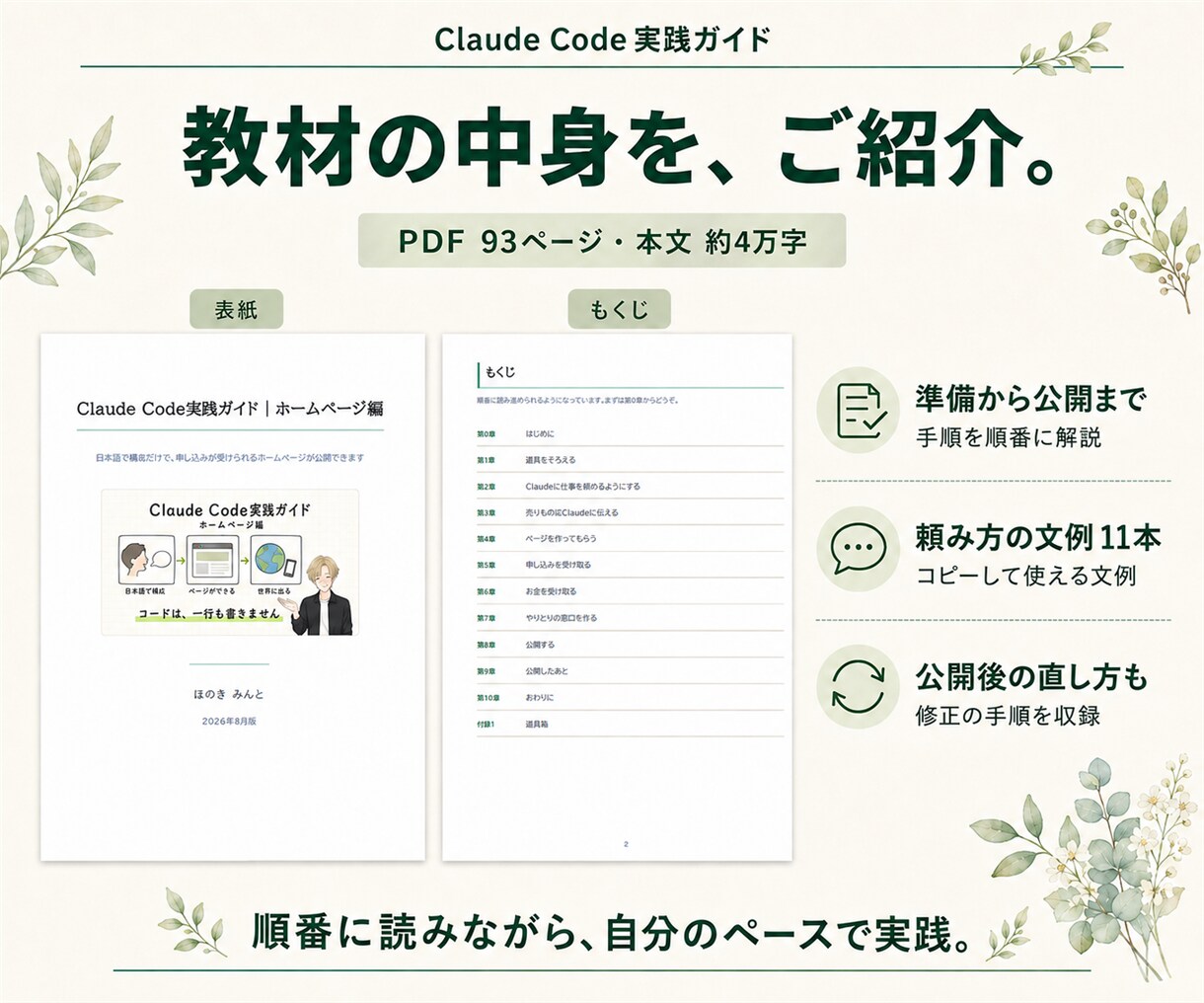
Task: Click the cover title Claude Code実践ガイド|ホームページ編
Action: [230, 409]
